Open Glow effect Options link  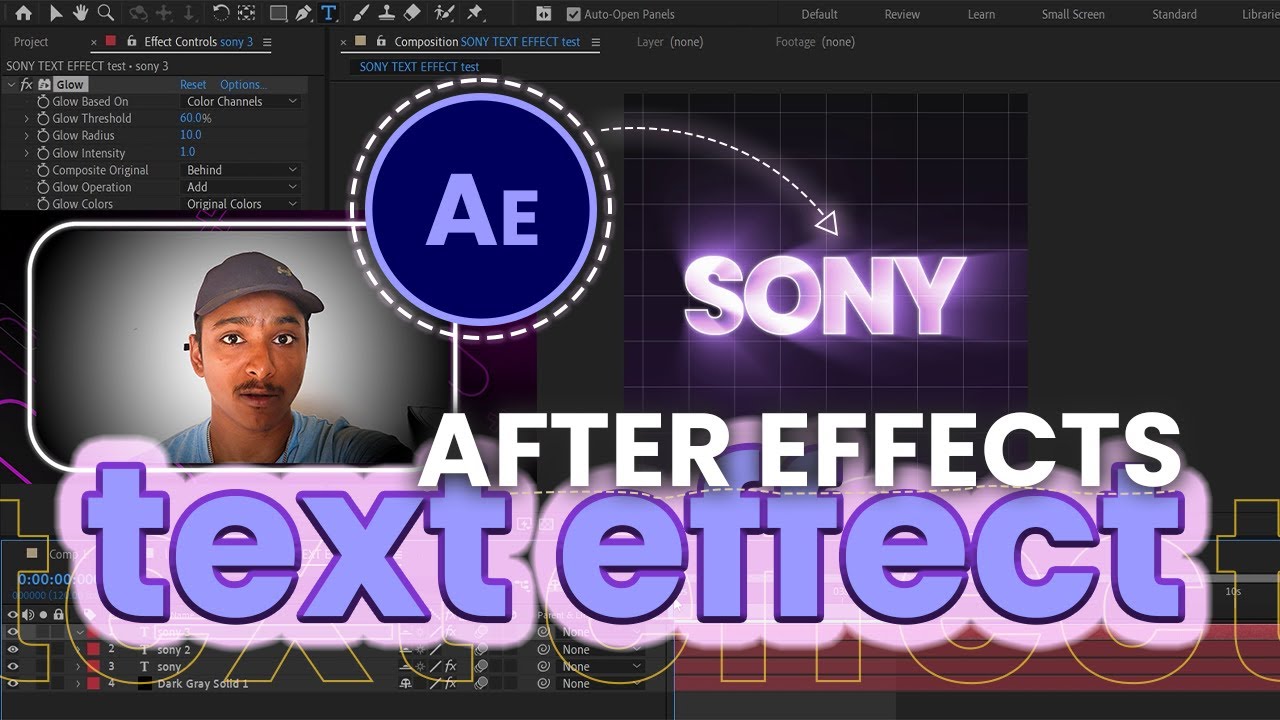pos(244,85)
